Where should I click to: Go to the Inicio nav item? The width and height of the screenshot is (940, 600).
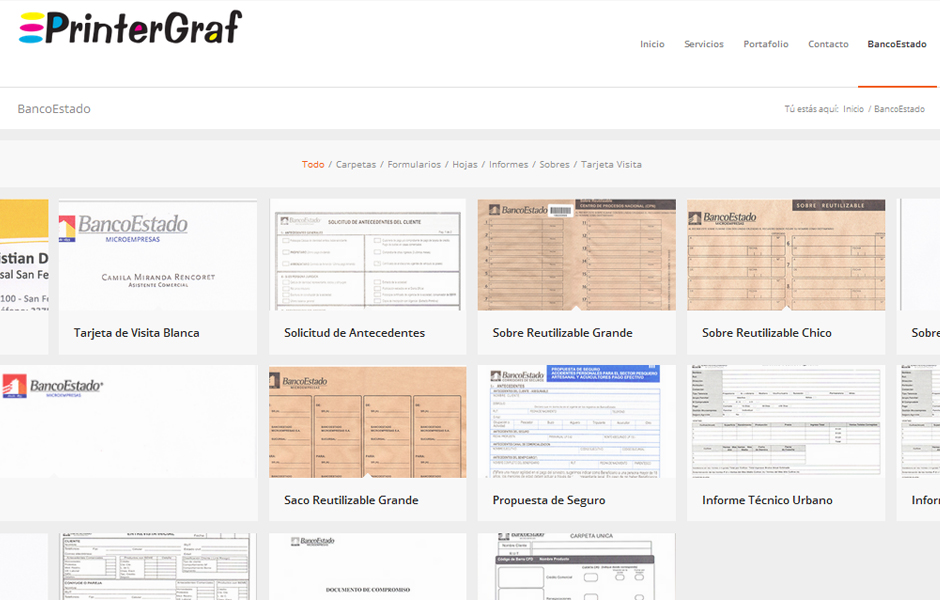[x=652, y=44]
